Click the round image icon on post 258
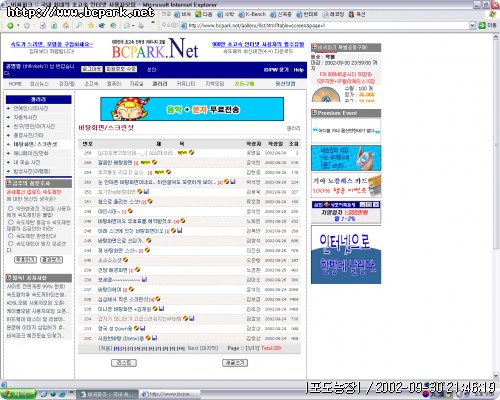The image size is (500, 400). tap(191, 152)
